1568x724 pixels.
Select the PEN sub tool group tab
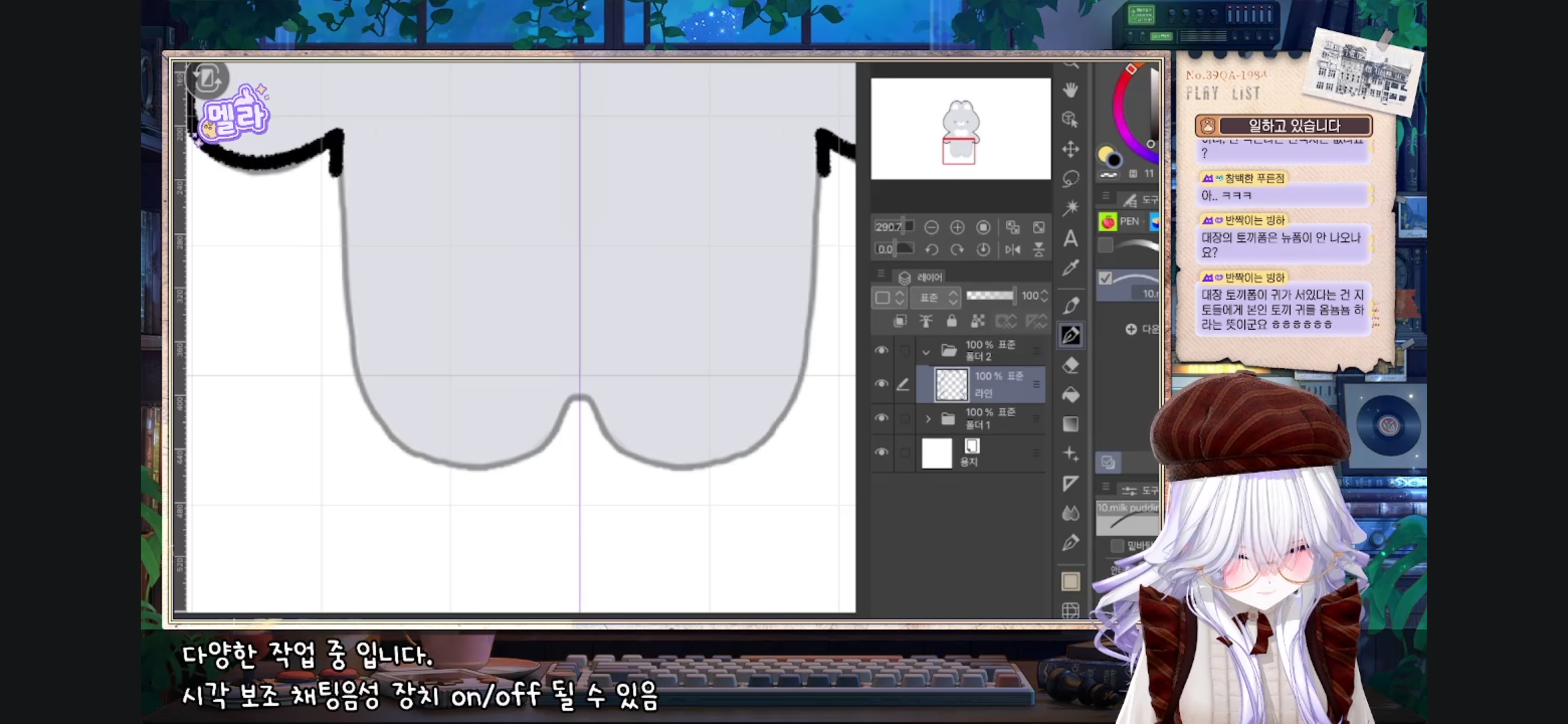coord(1122,222)
